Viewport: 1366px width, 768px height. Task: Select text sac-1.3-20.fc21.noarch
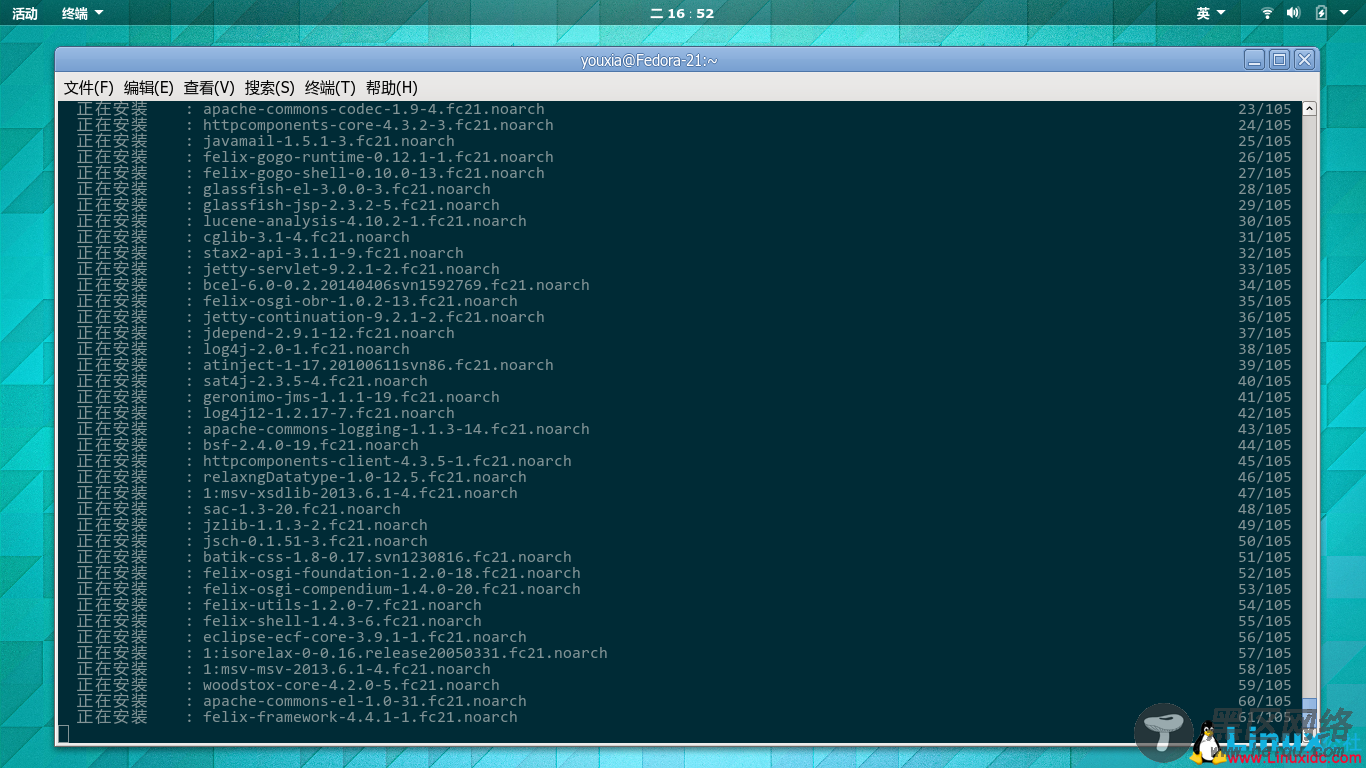302,509
